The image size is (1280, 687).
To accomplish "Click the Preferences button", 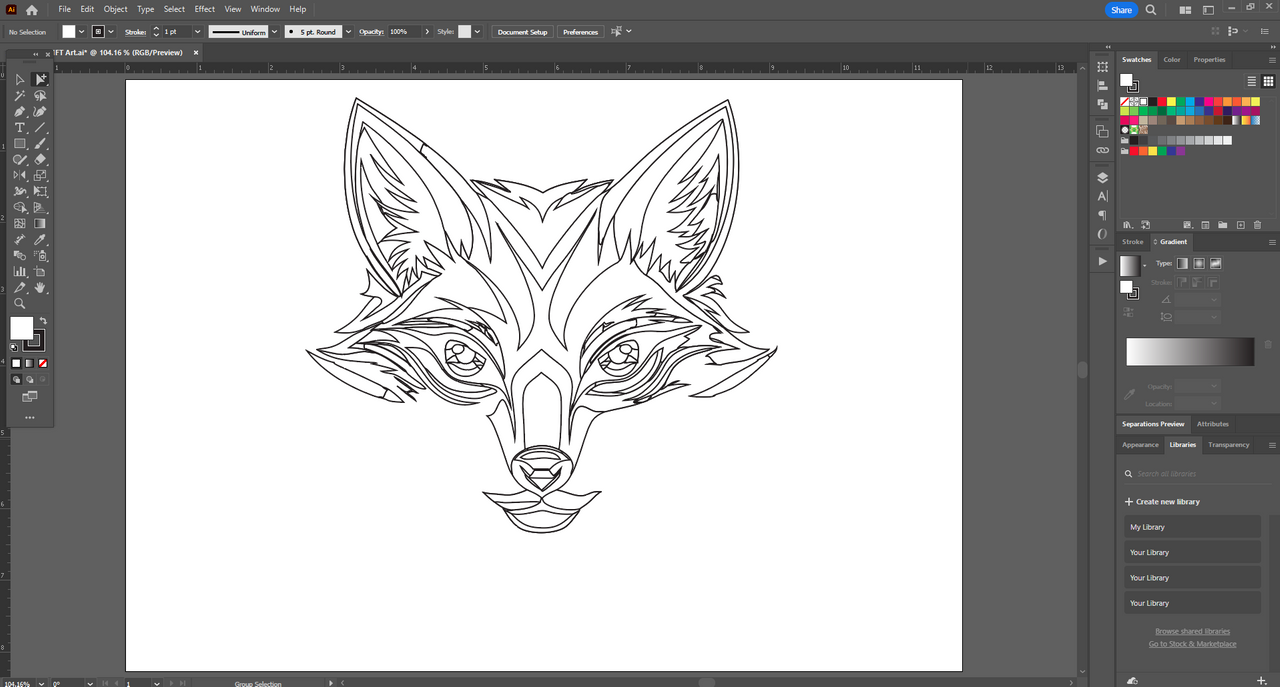I will point(581,32).
